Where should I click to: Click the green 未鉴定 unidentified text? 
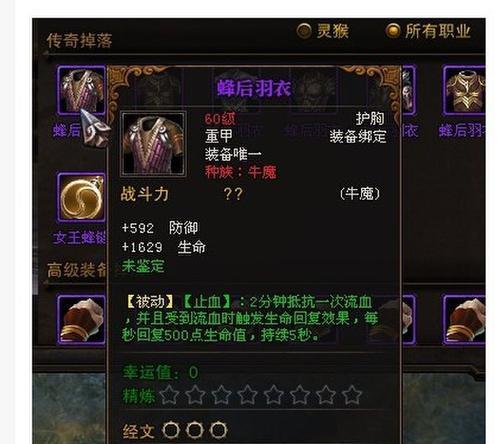click(x=143, y=266)
